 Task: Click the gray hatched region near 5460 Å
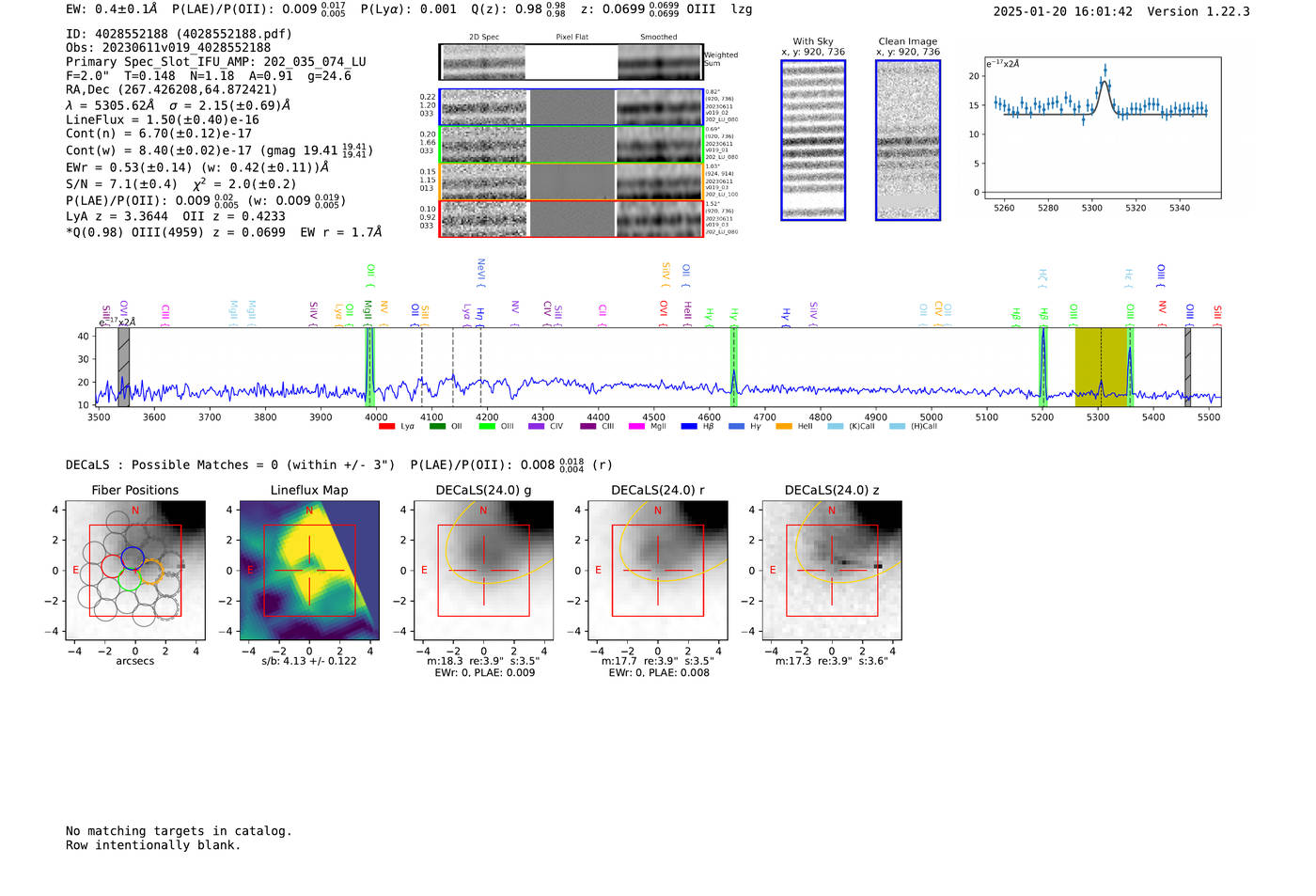(x=1187, y=367)
